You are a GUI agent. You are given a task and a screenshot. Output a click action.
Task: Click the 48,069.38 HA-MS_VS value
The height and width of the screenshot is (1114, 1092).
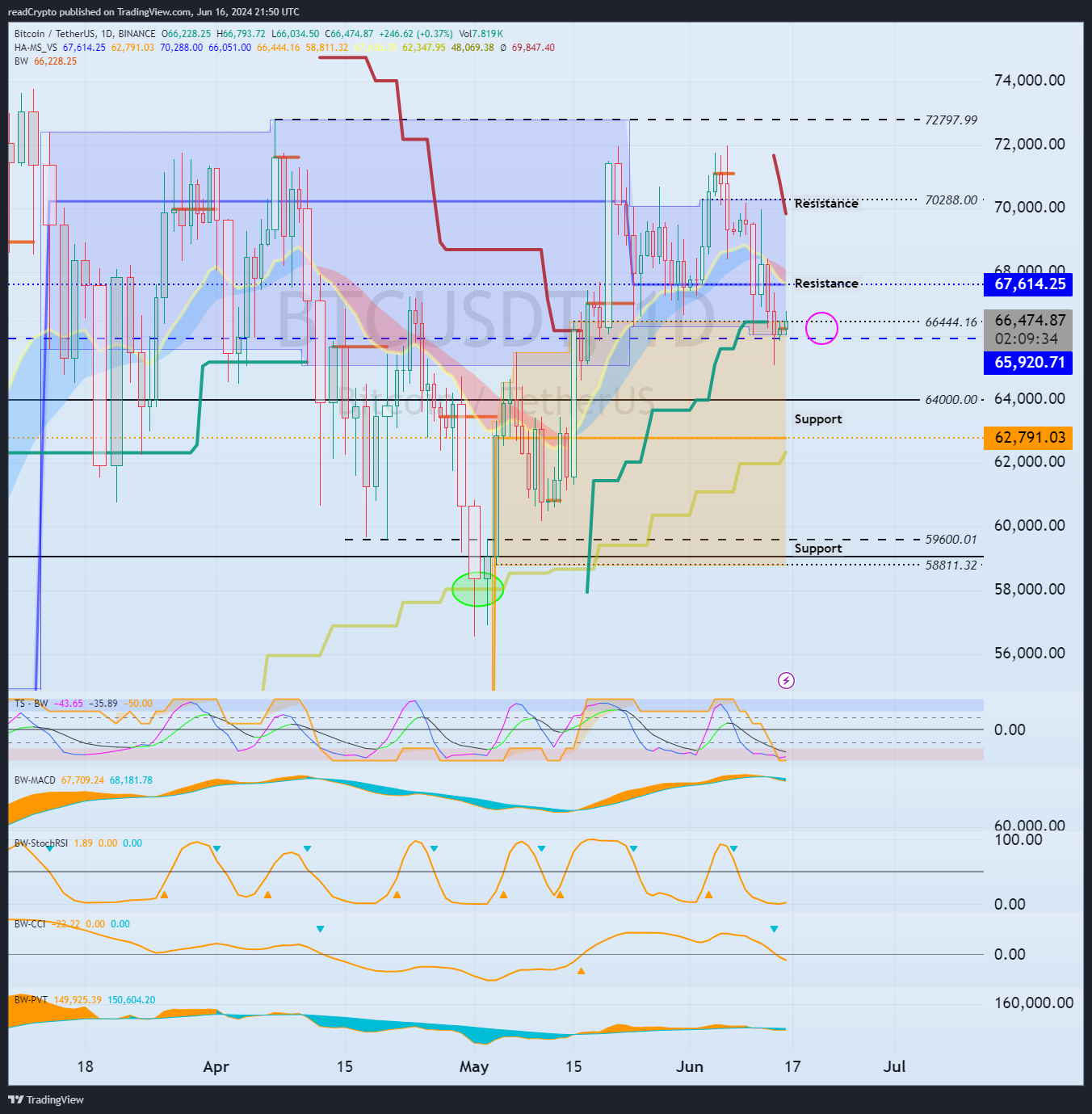pyautogui.click(x=472, y=48)
